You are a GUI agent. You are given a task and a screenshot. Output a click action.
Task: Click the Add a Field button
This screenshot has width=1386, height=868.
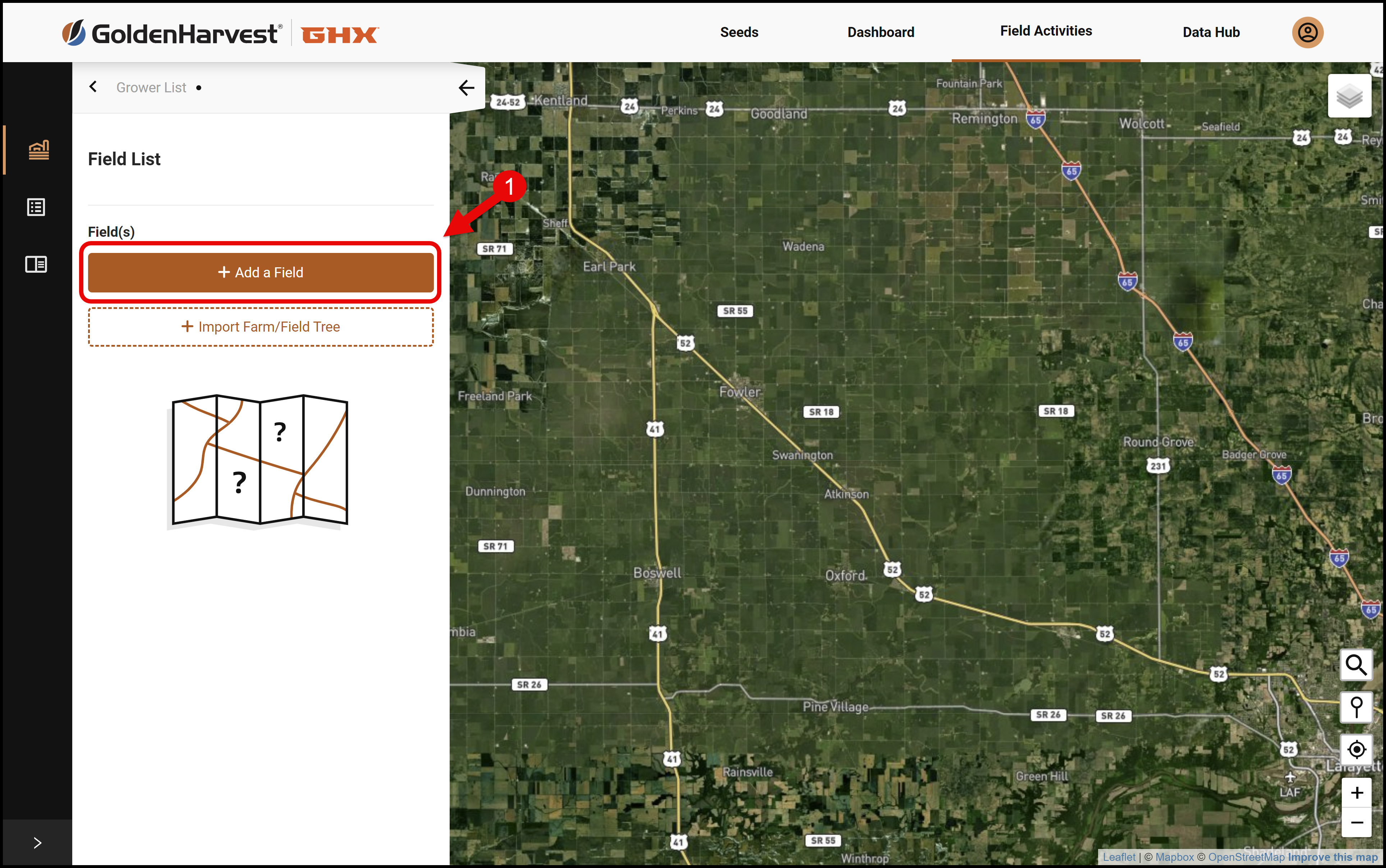click(x=261, y=272)
